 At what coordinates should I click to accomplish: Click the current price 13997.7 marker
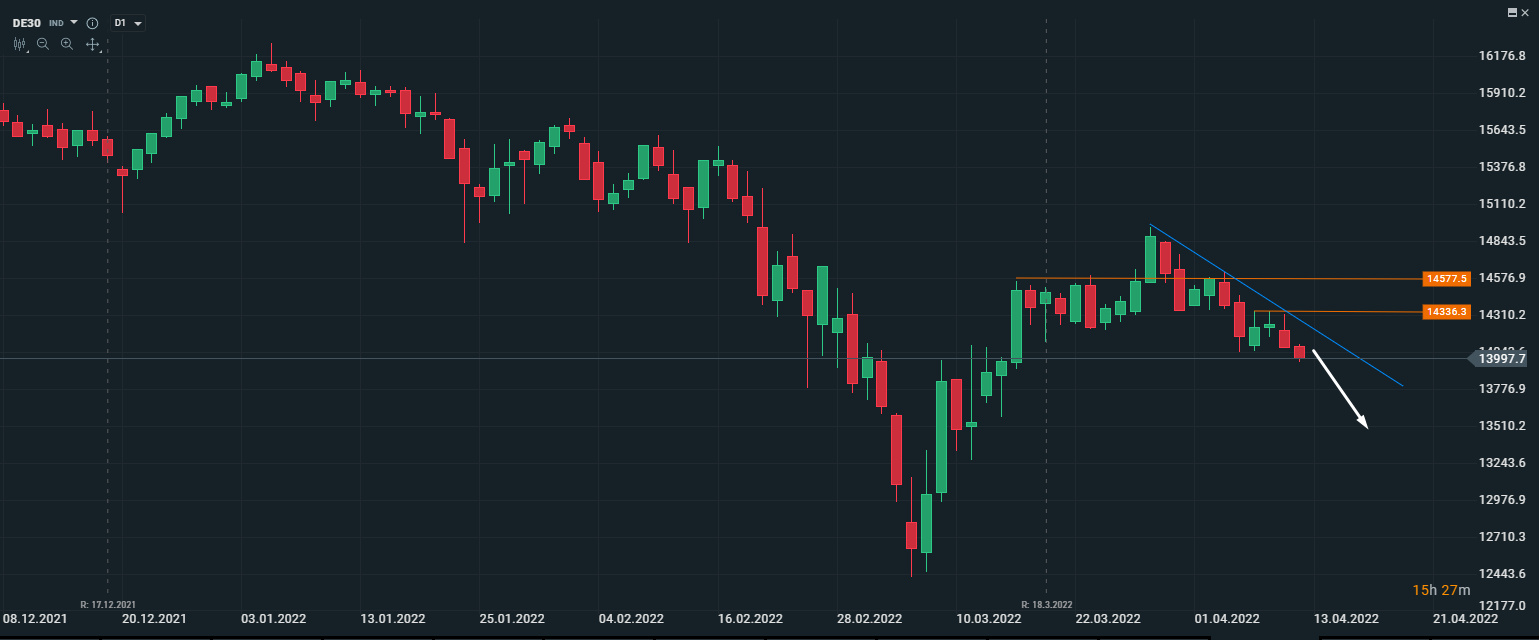pos(1504,359)
